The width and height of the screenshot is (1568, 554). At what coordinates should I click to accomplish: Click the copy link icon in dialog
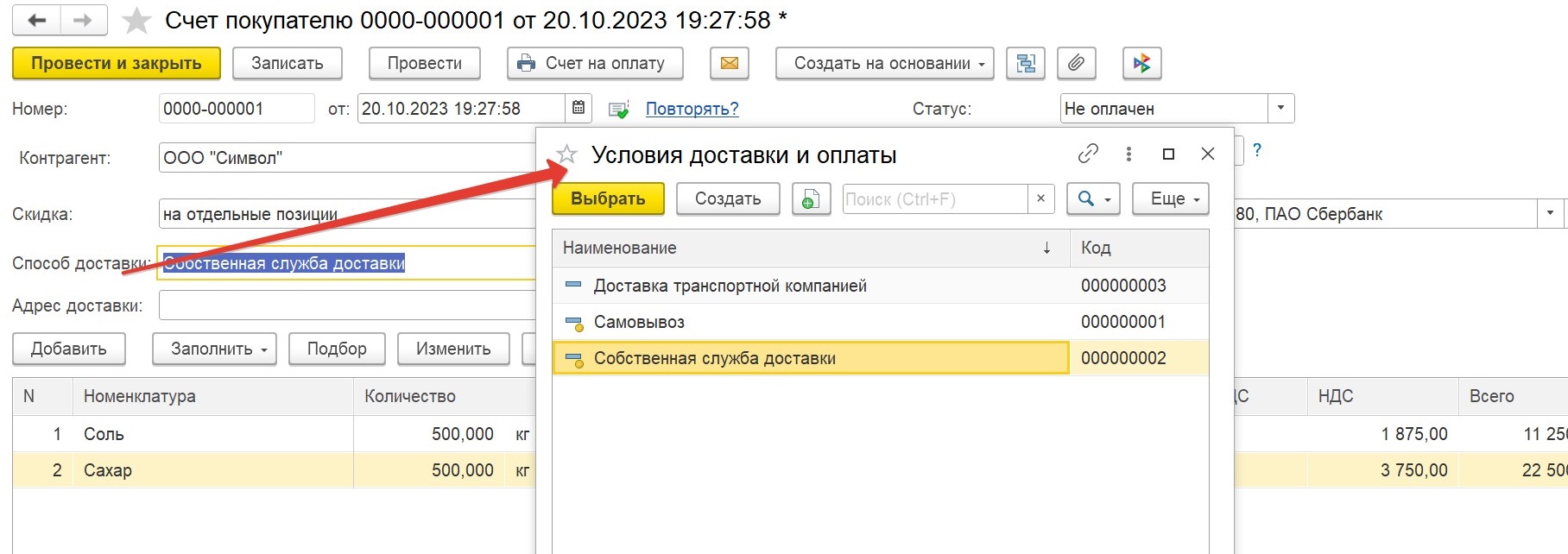1088,154
